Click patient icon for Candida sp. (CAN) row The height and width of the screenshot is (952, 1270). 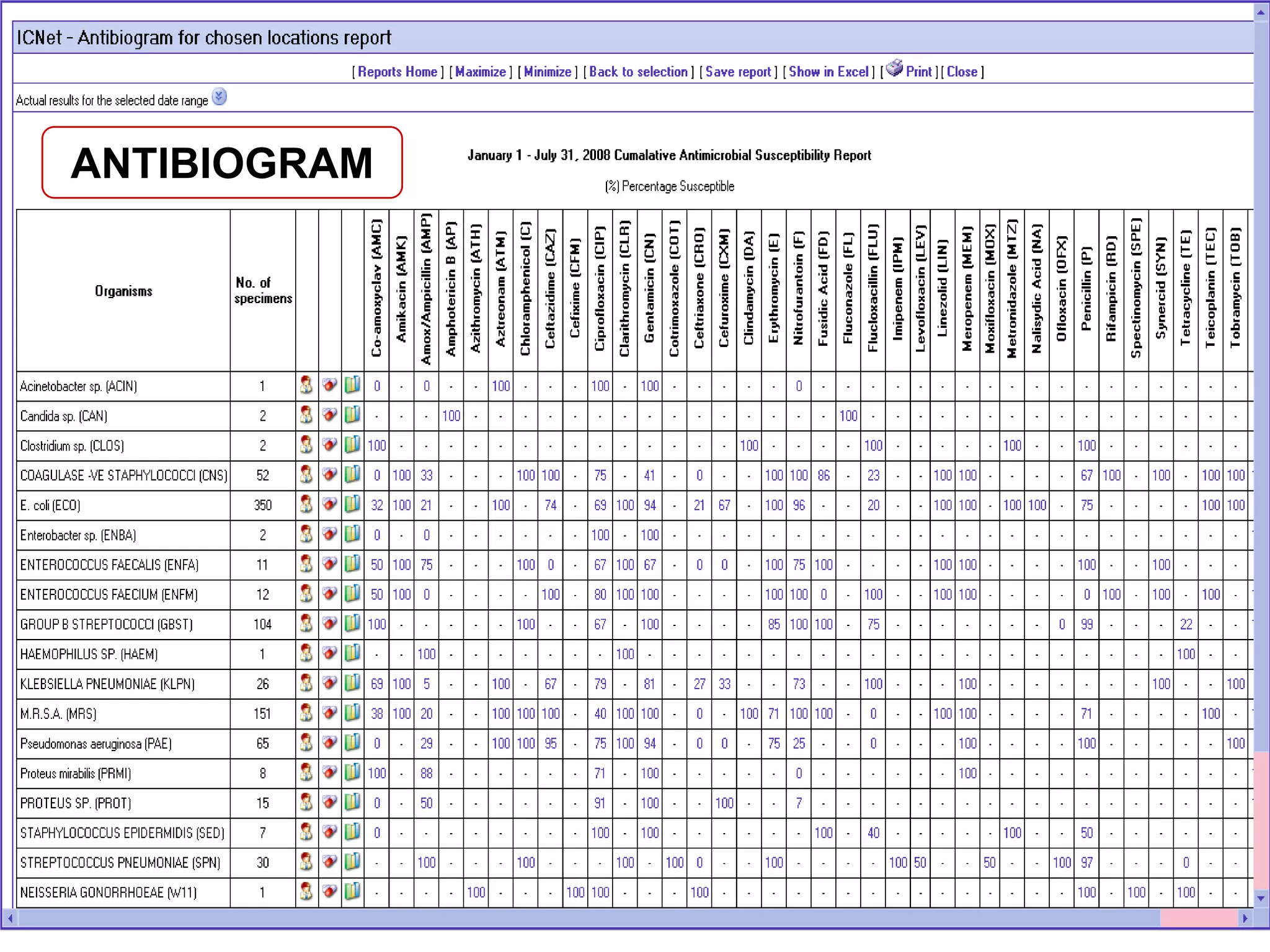pos(306,415)
